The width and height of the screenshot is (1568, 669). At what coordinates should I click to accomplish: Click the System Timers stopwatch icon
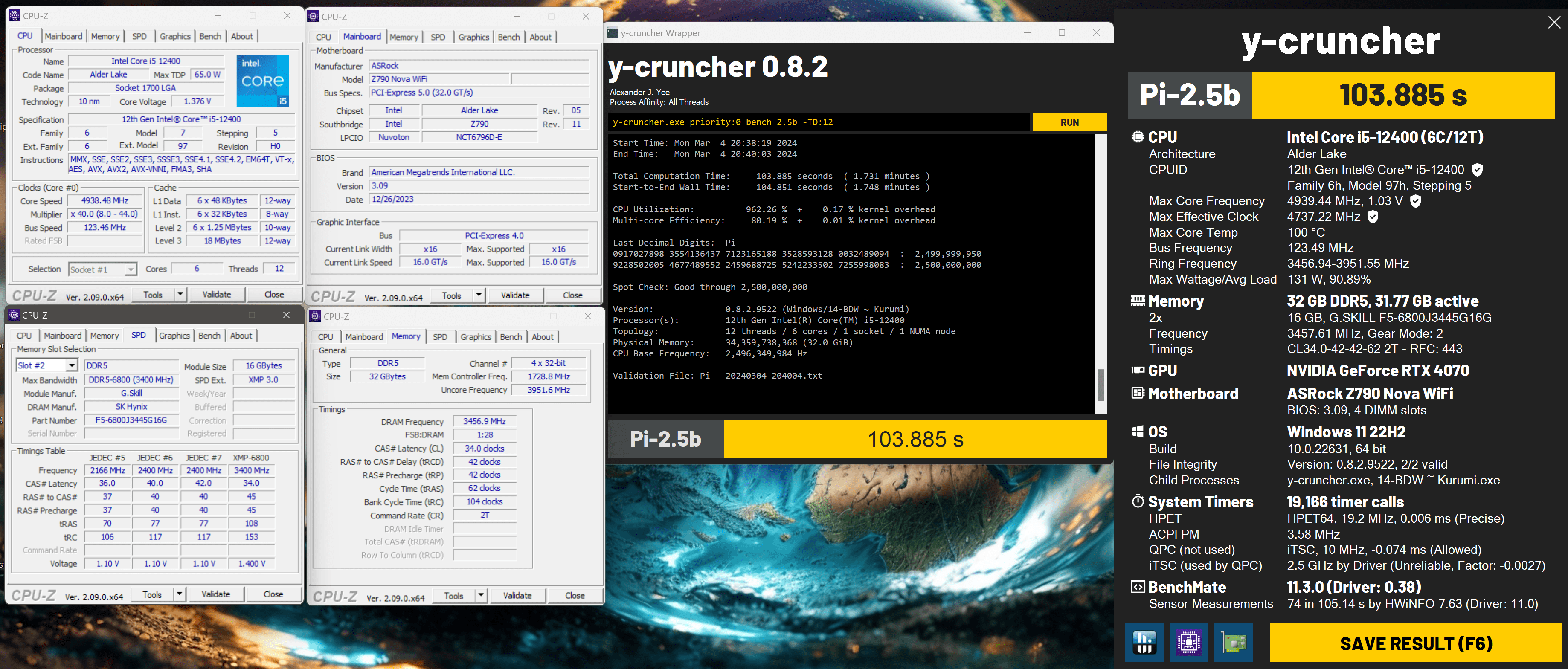coord(1138,501)
